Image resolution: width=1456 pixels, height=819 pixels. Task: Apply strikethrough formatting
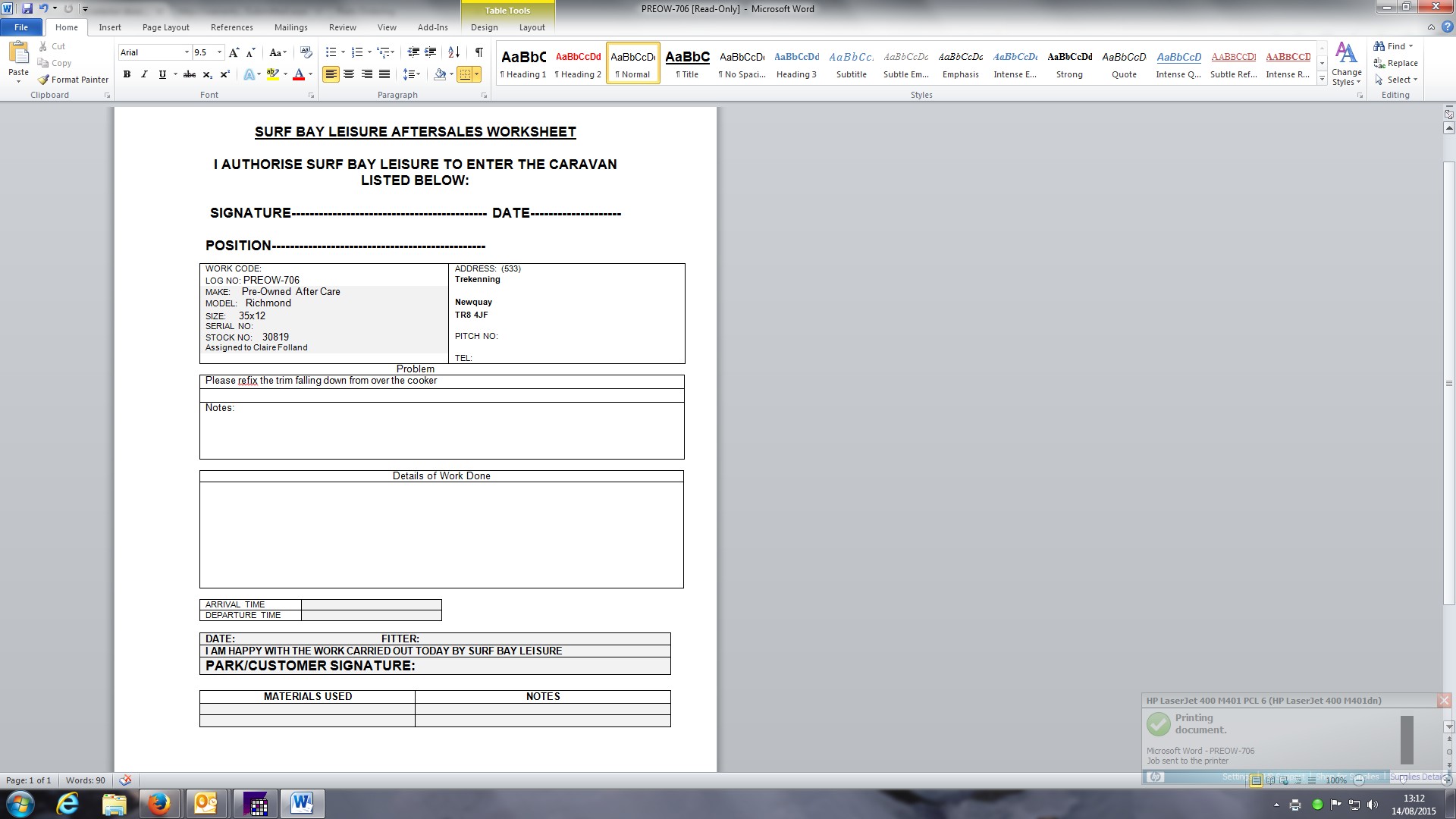click(190, 74)
